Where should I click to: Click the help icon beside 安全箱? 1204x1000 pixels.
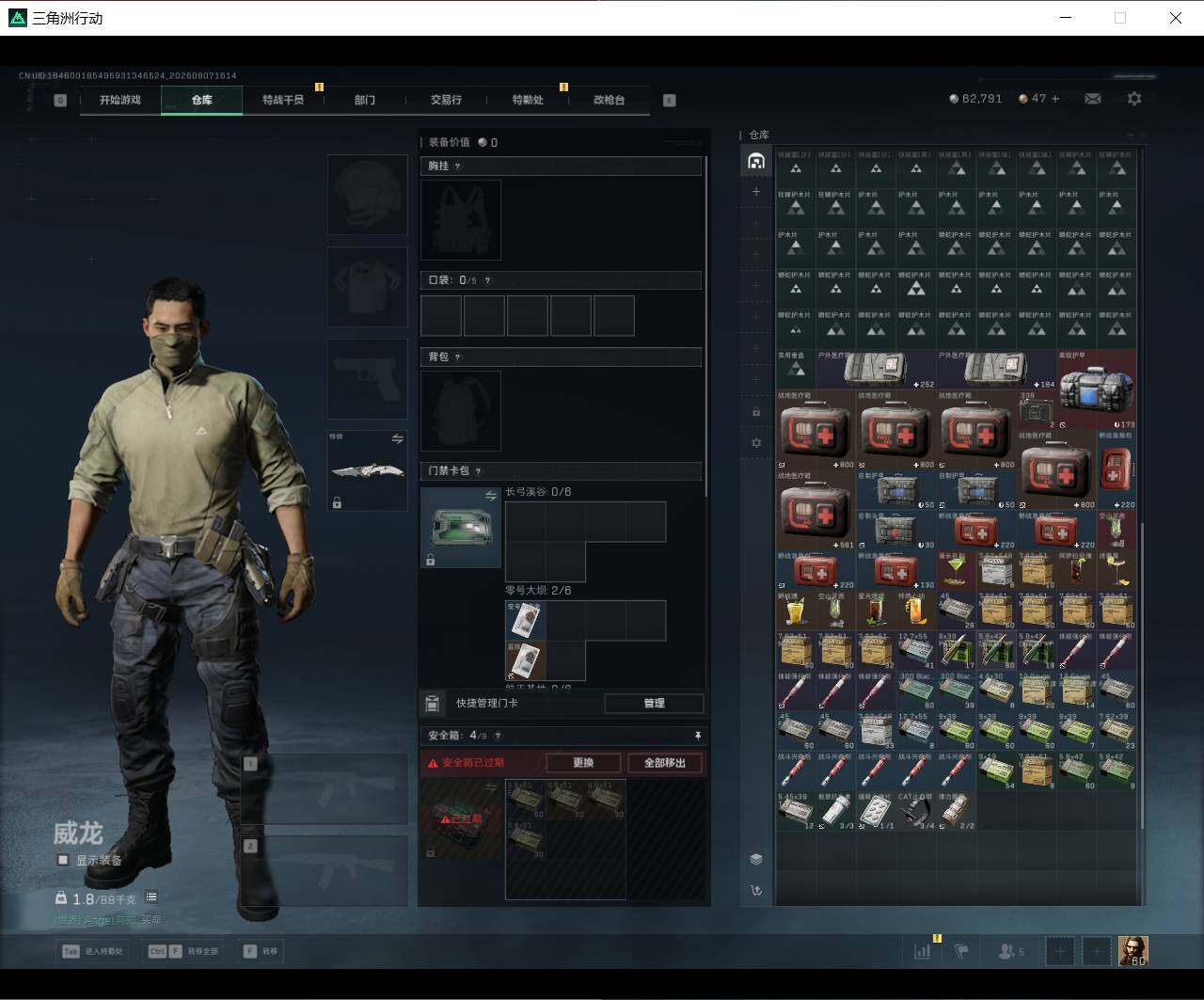tap(498, 736)
